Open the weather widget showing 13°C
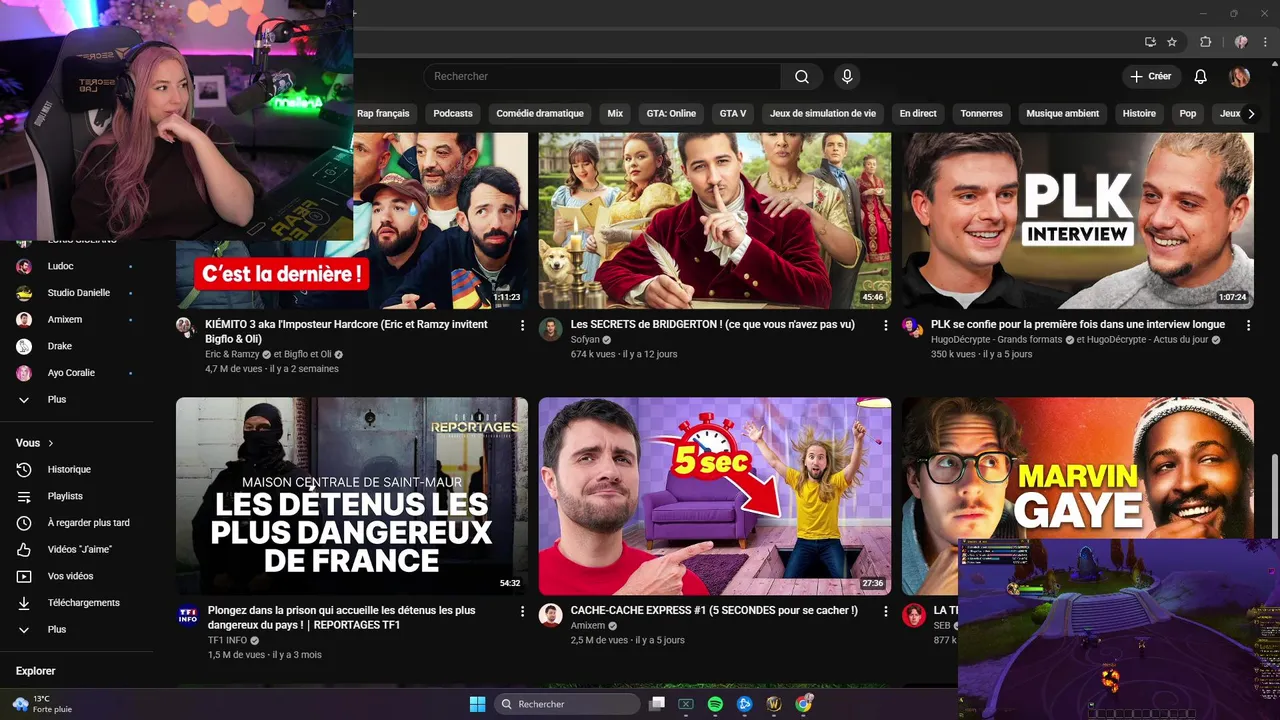This screenshot has height=720, width=1280. tap(42, 704)
